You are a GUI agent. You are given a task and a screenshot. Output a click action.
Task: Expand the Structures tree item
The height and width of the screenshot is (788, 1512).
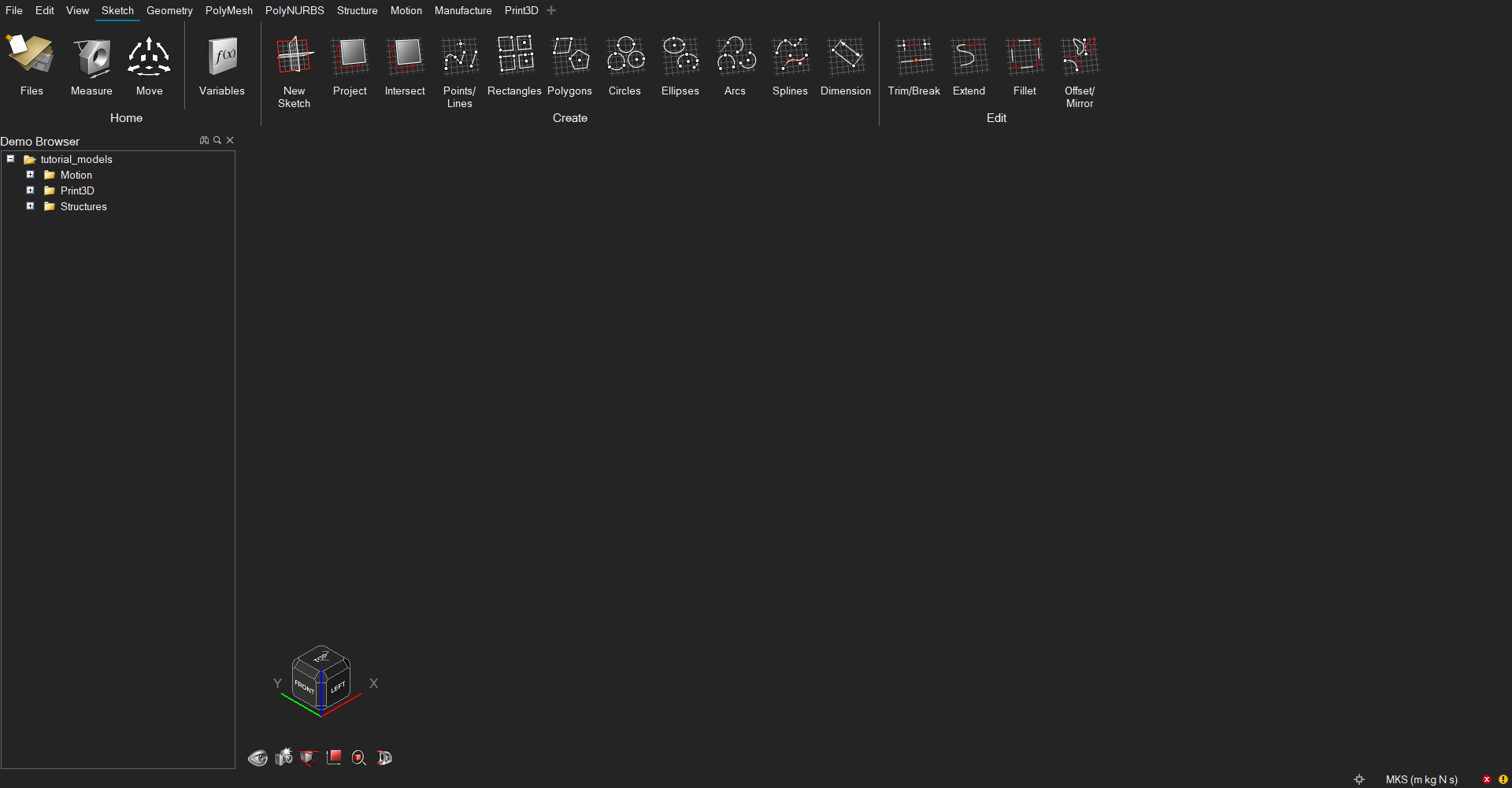[x=31, y=205]
